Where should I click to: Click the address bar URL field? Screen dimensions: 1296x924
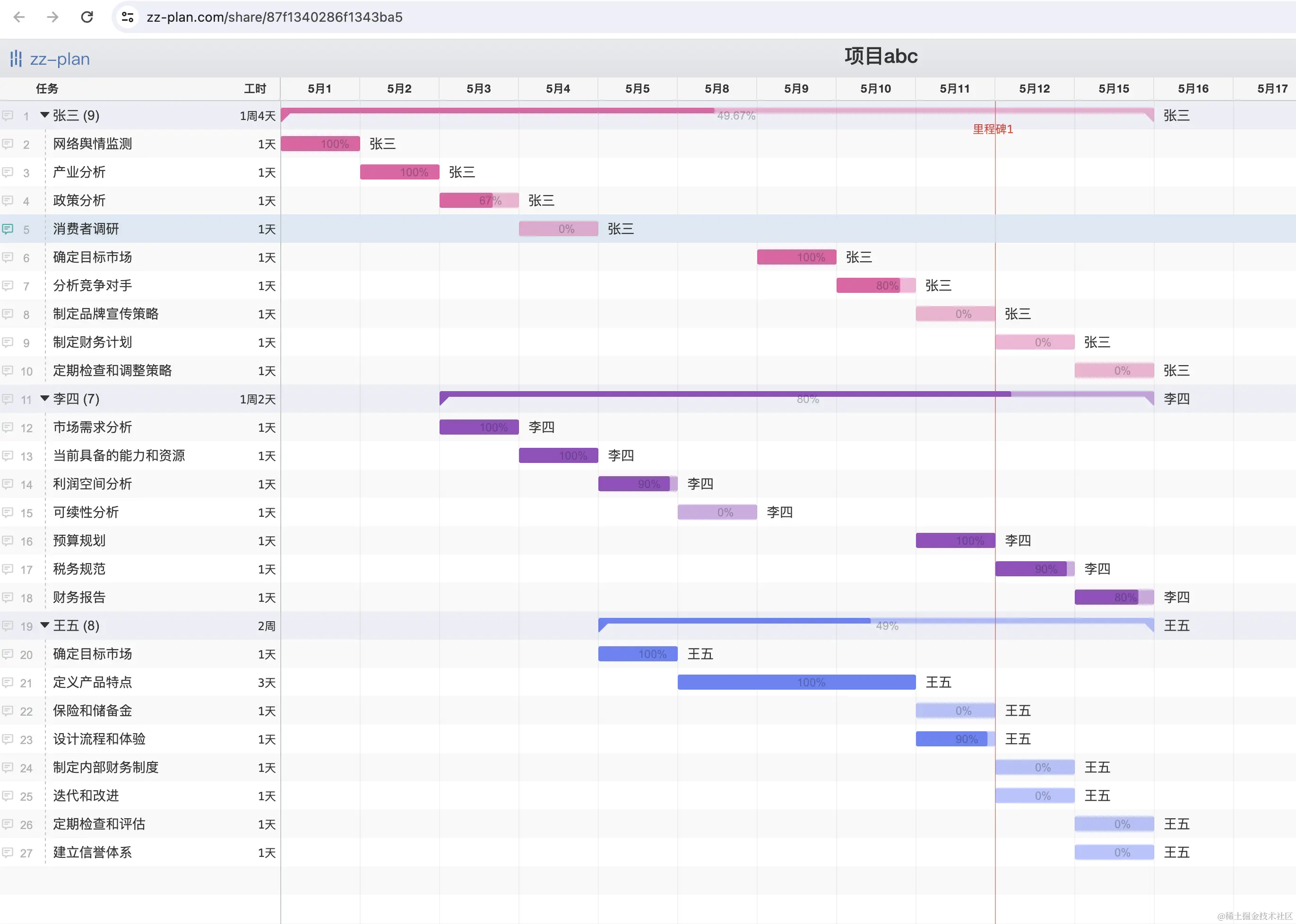pyautogui.click(x=274, y=17)
